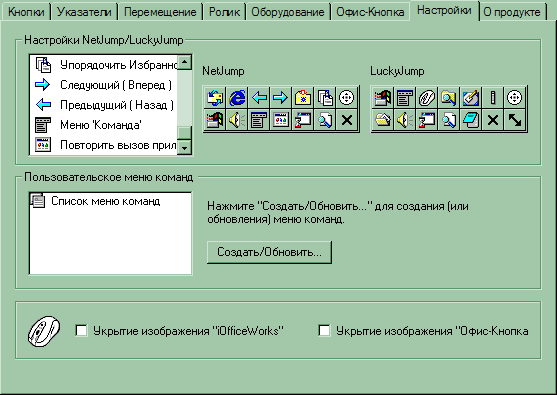Click the command list scrollbar up arrow
The image size is (557, 395).
[184, 63]
